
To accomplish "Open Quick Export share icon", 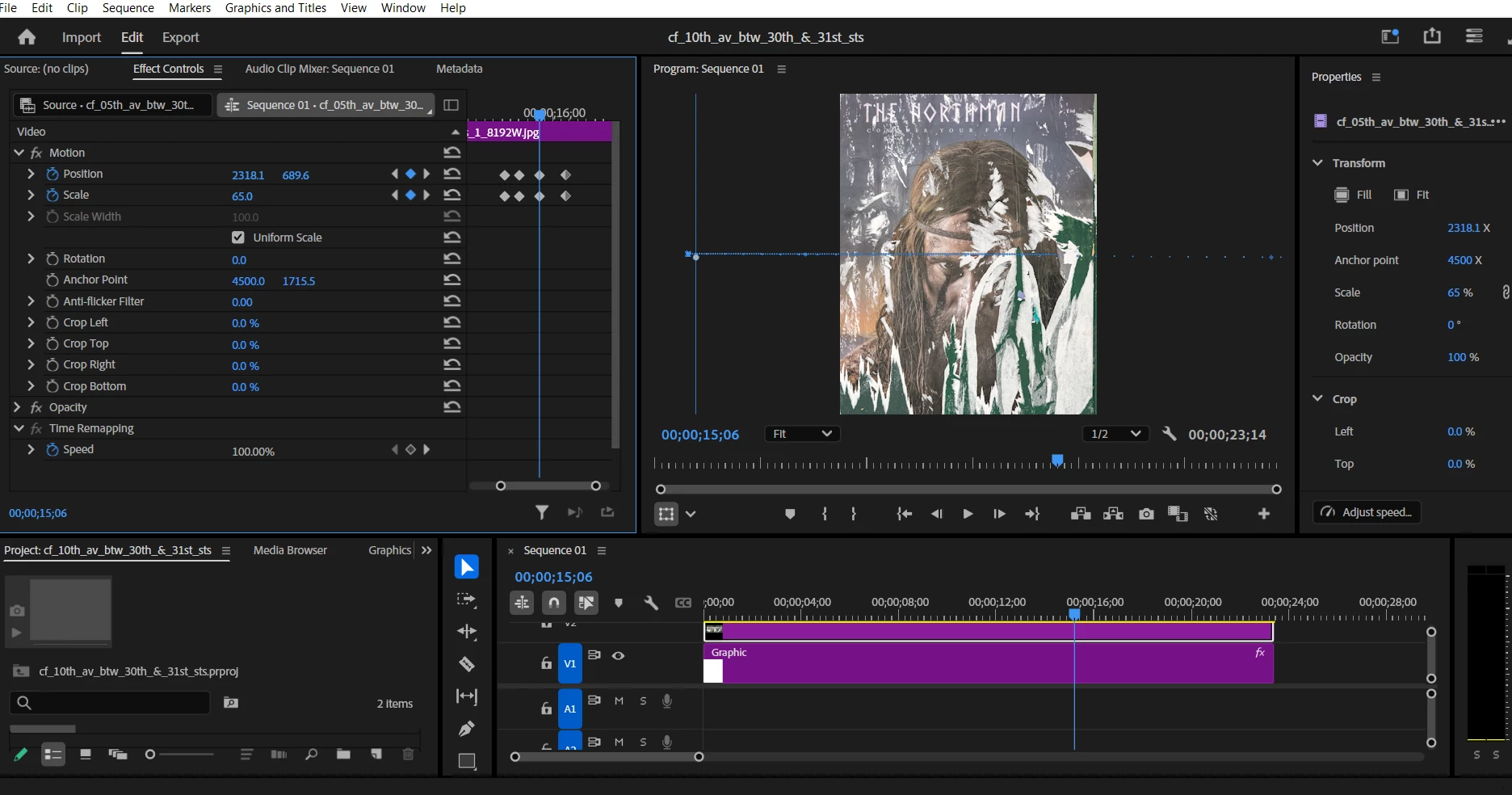I will point(1432,36).
